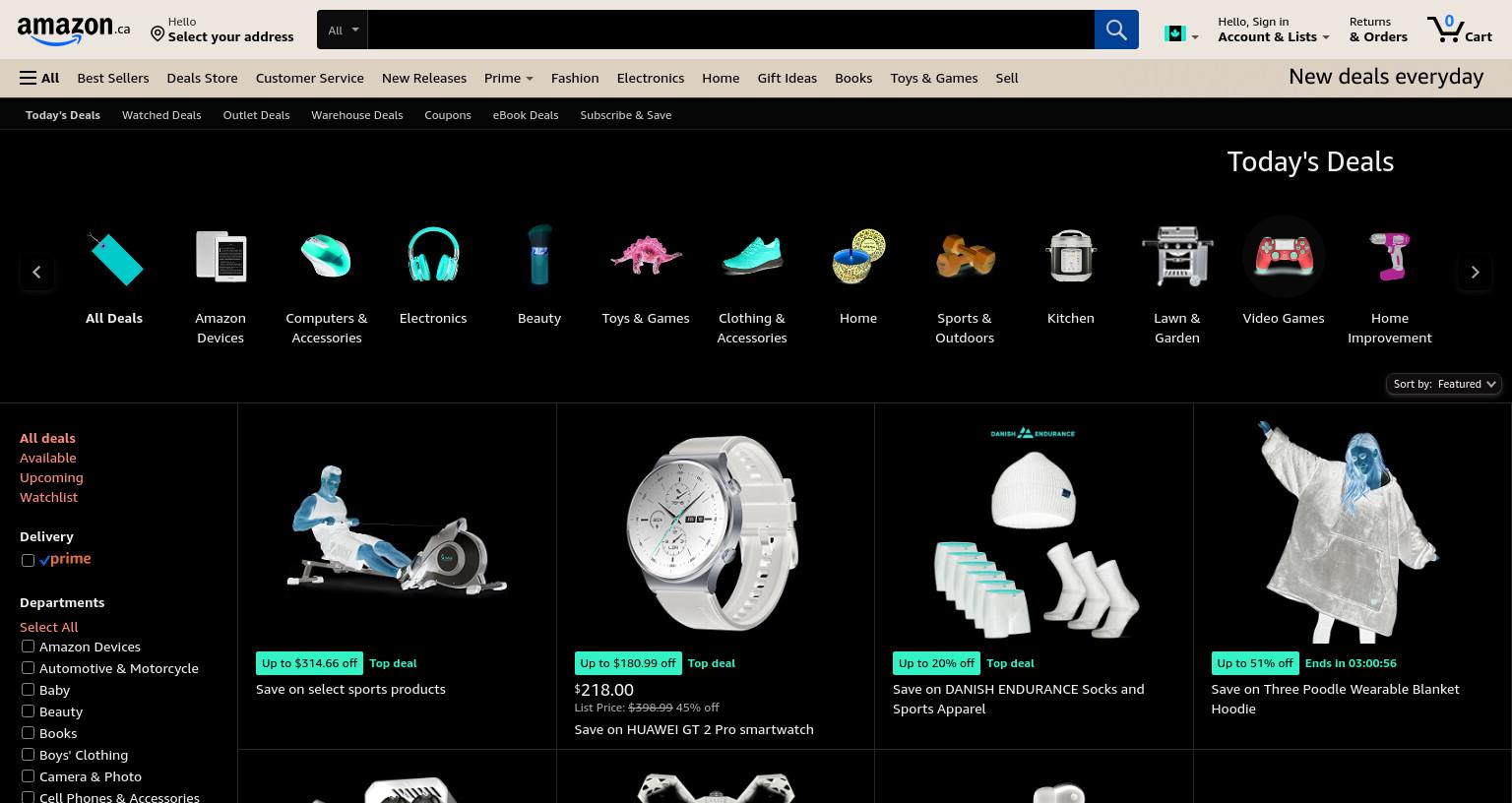Select Lawn & Garden grill icon
This screenshot has width=1512, height=803.
[1177, 256]
